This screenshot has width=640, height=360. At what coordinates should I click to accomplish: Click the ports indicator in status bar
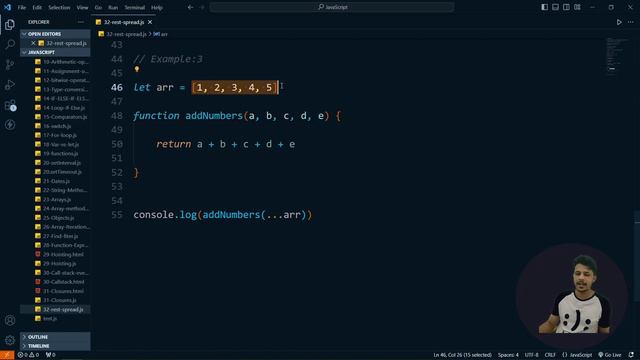pos(51,355)
